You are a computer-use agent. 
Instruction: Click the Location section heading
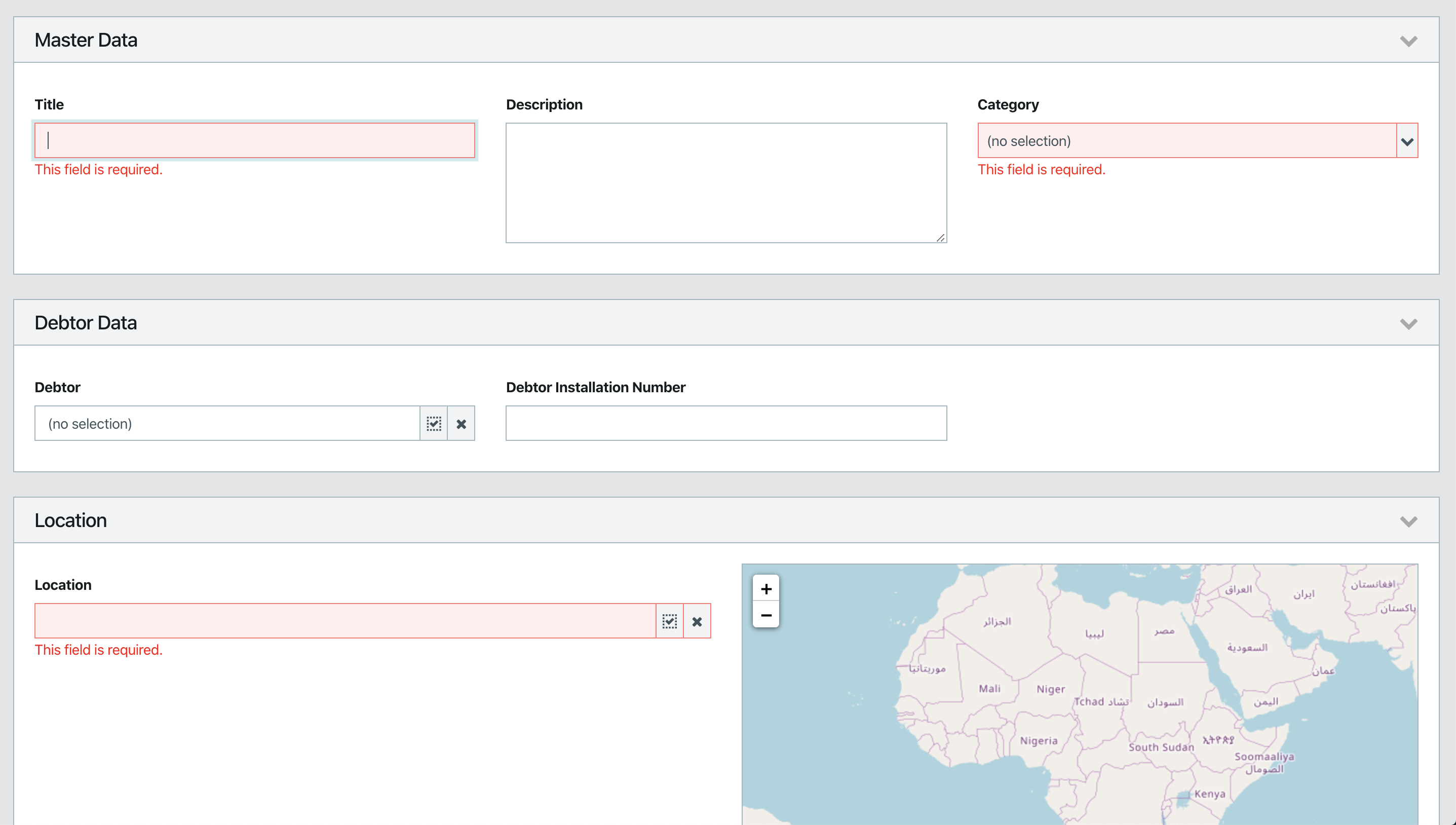pyautogui.click(x=71, y=520)
